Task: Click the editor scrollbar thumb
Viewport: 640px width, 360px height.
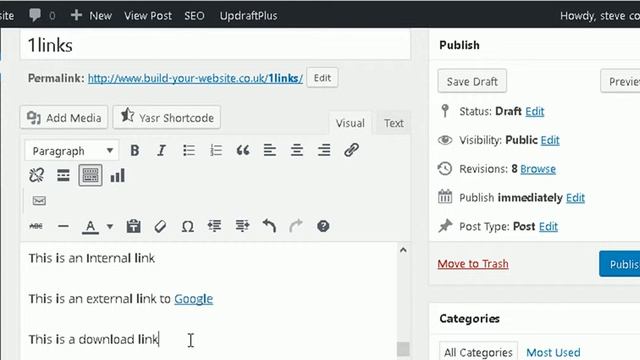Action: 403,349
